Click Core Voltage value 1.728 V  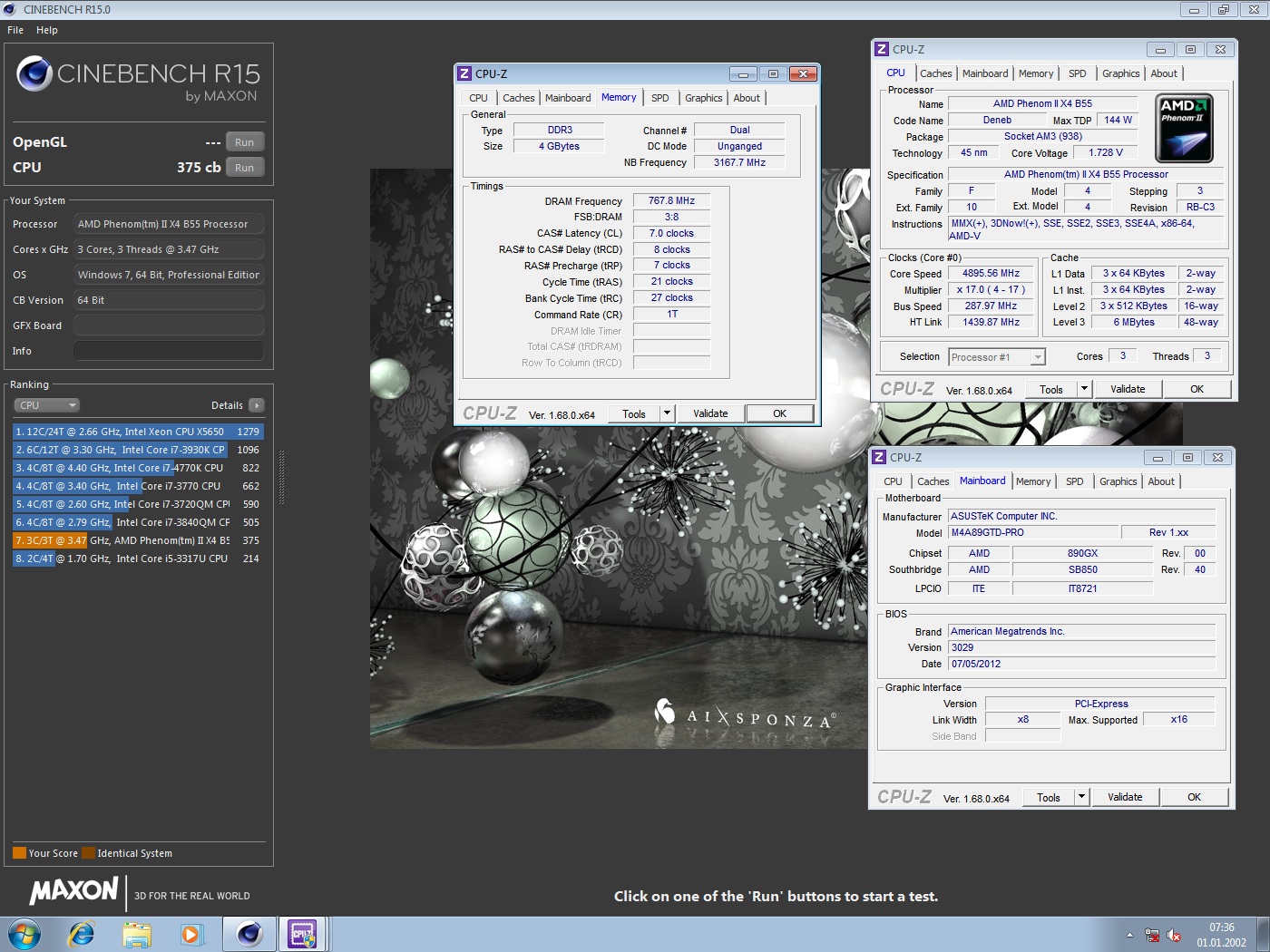[x=1106, y=152]
